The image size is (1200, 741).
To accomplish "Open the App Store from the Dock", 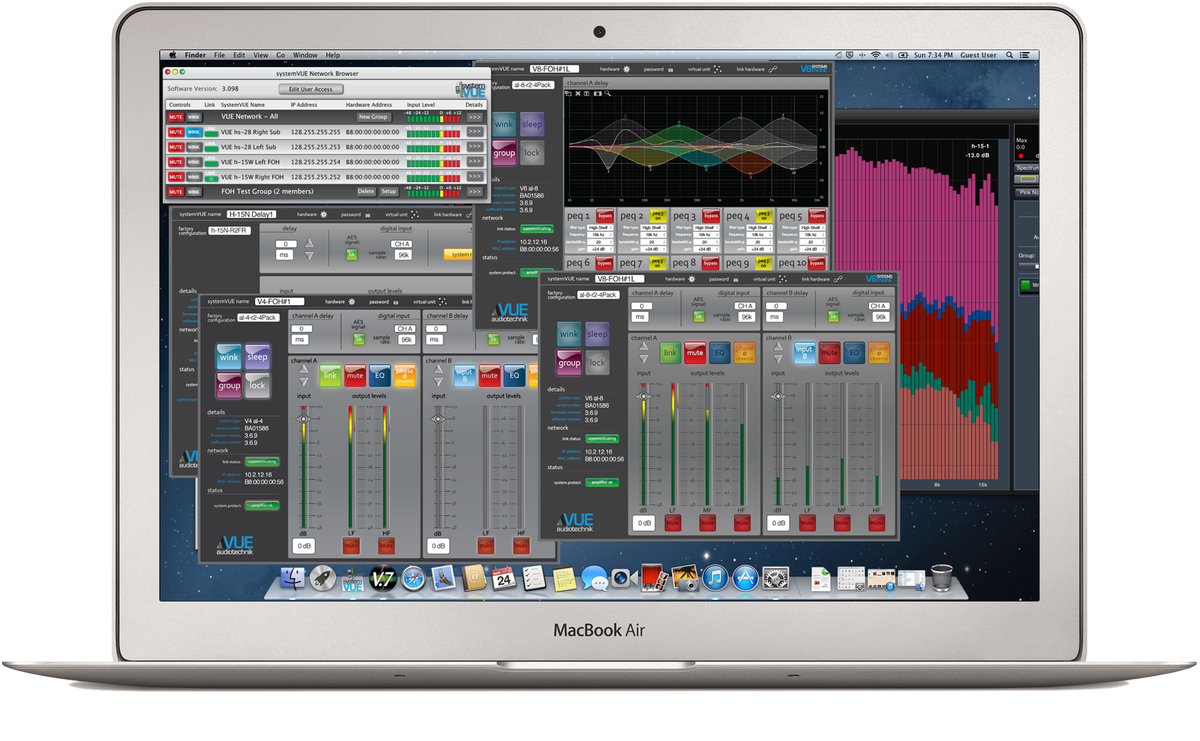I will click(x=744, y=577).
